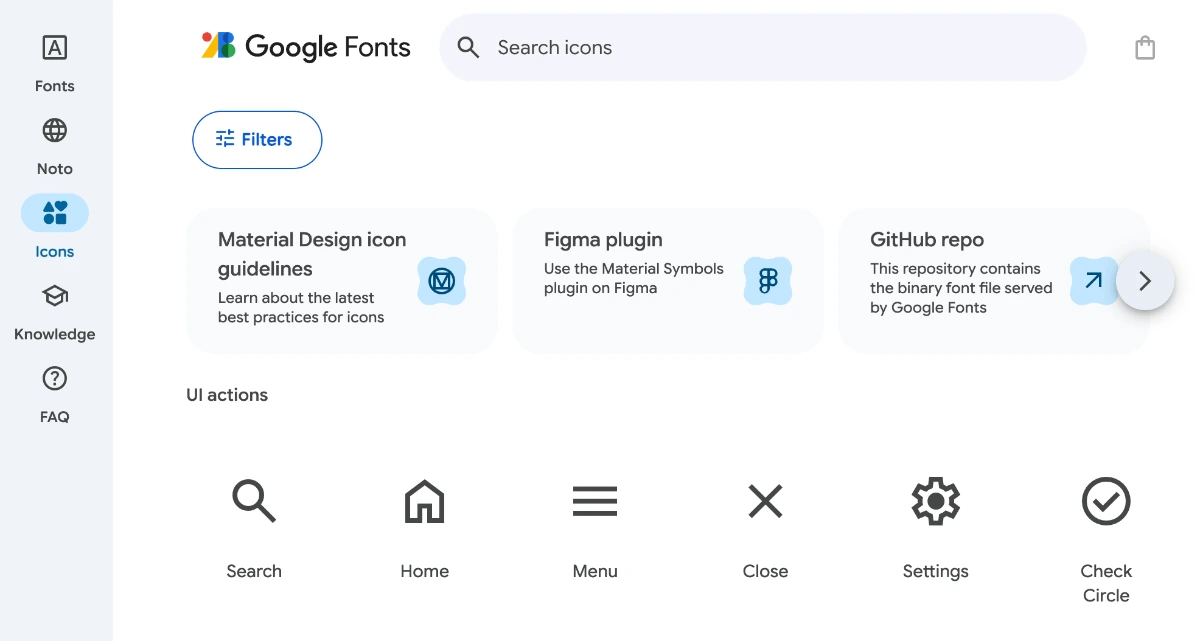Open the shopping bag icon
The height and width of the screenshot is (641, 1200).
tap(1145, 47)
